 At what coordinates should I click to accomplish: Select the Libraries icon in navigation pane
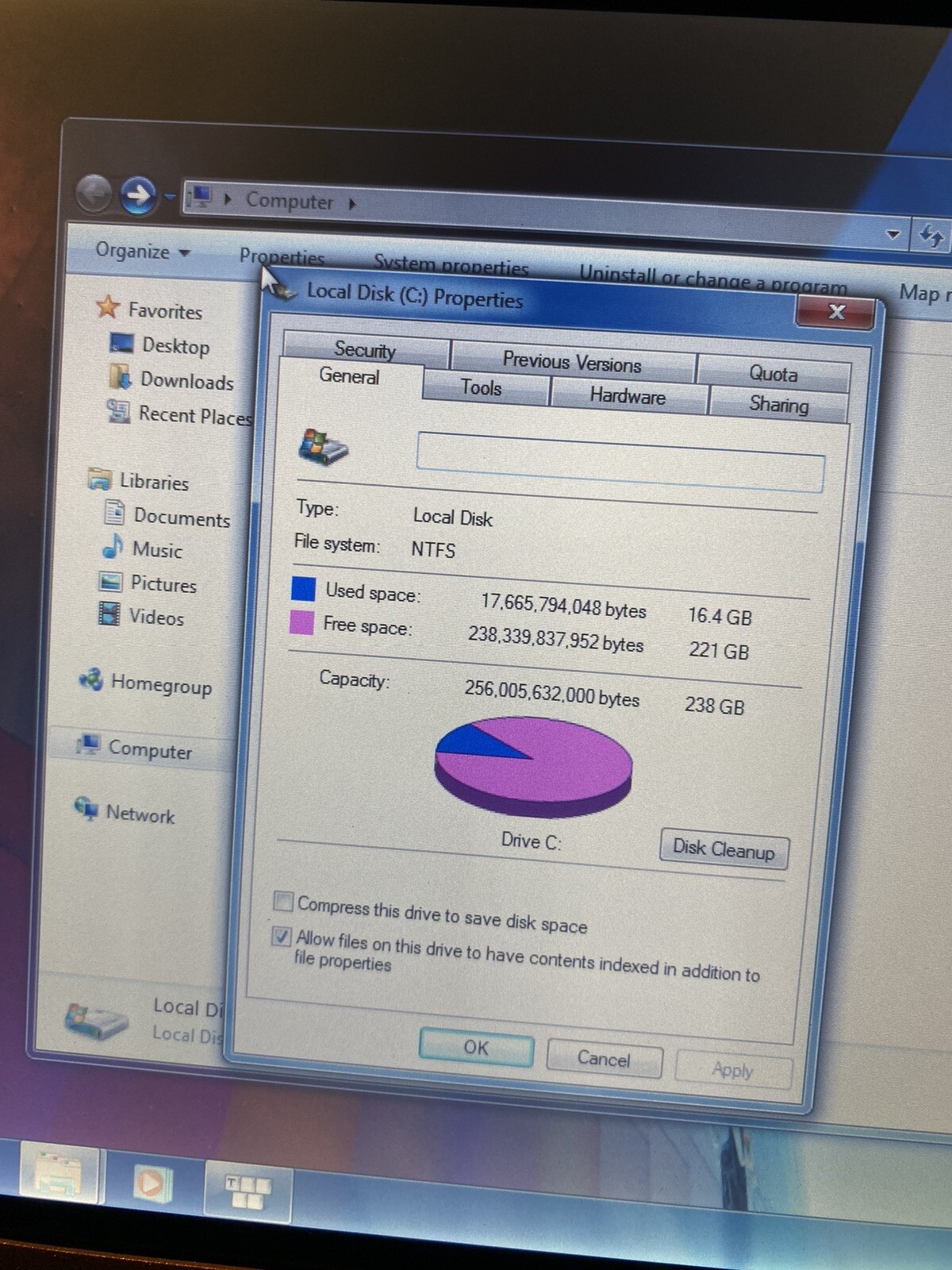pyautogui.click(x=100, y=479)
